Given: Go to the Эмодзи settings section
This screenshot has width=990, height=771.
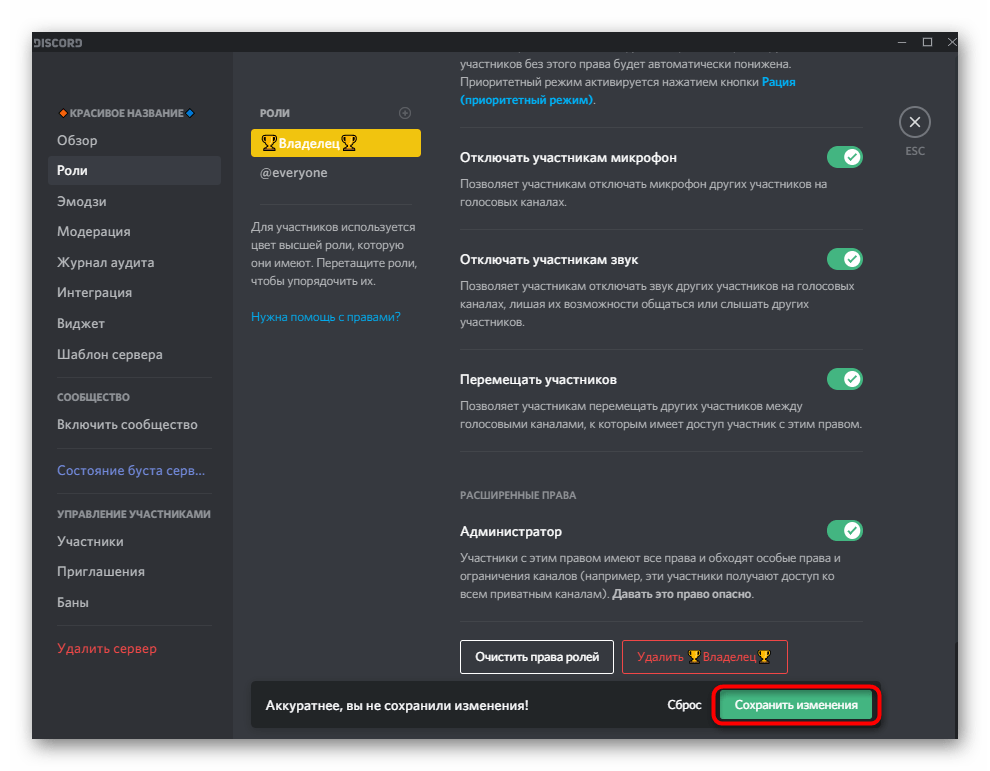Looking at the screenshot, I should pos(82,201).
